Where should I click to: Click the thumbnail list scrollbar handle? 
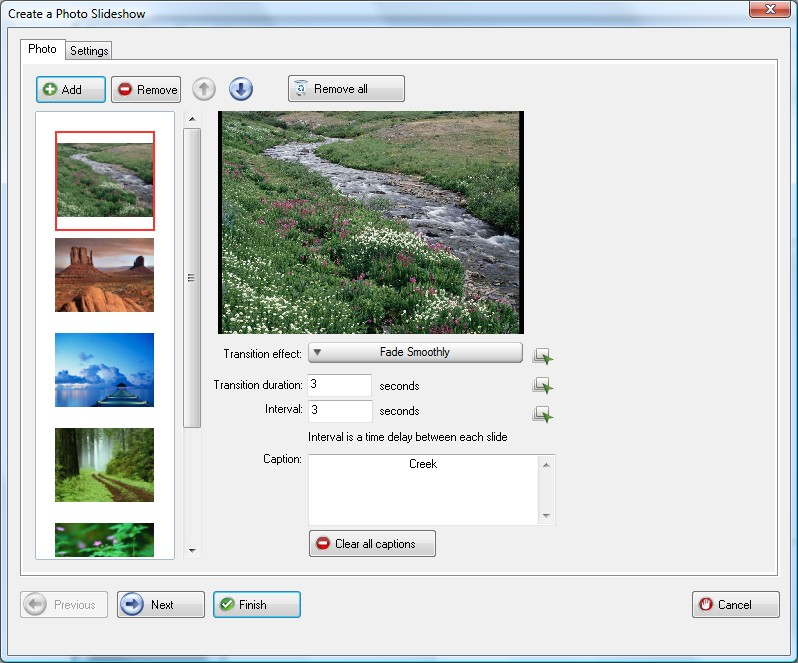(x=192, y=278)
